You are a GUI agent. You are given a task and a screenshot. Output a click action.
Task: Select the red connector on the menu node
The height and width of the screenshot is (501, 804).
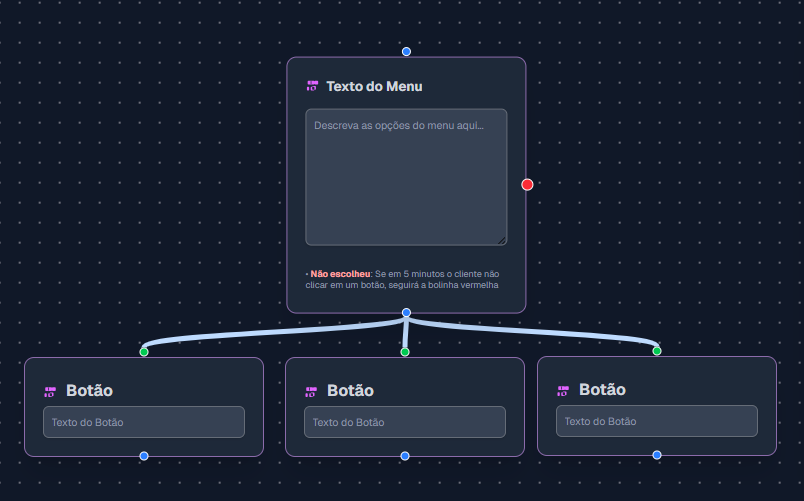pyautogui.click(x=527, y=184)
